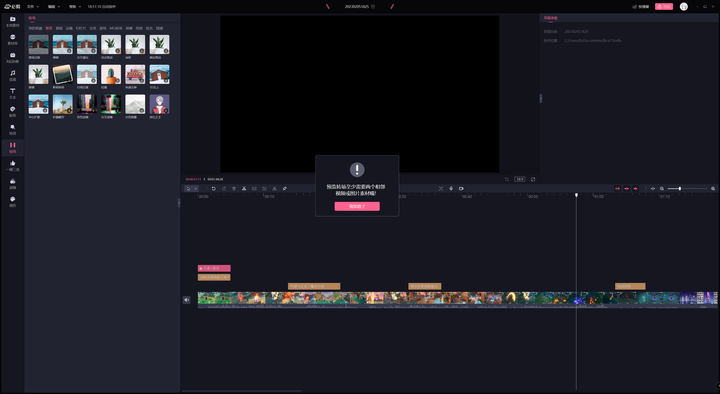Toggle the middle pink link button
Screen dimensions: 720x394
pyautogui.click(x=626, y=189)
